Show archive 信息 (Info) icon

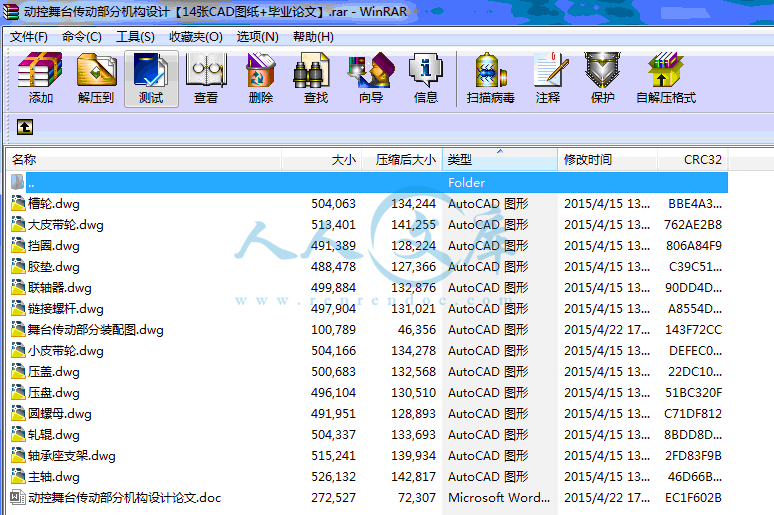426,71
